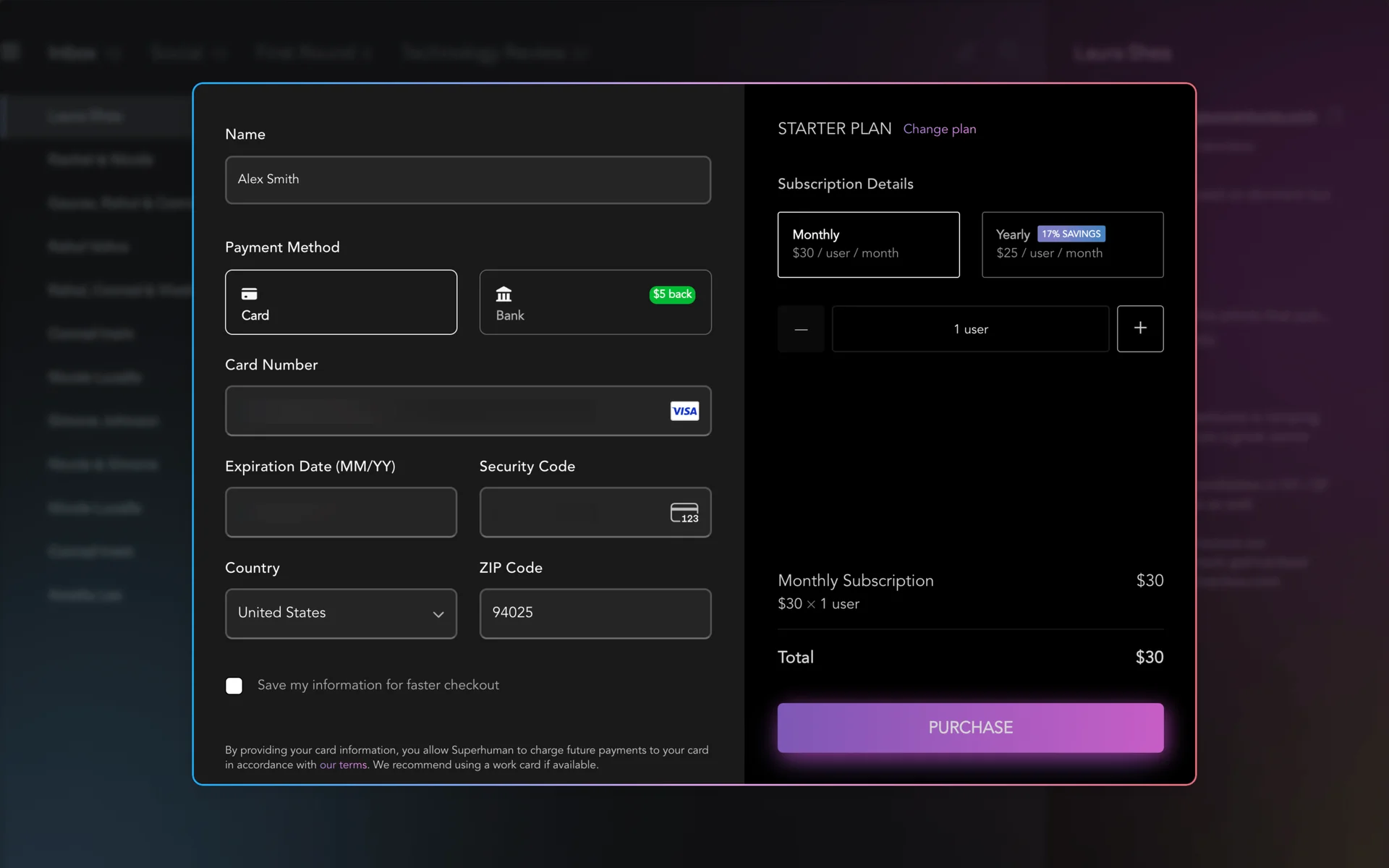Check Save my information for faster checkout
The height and width of the screenshot is (868, 1389).
[234, 686]
